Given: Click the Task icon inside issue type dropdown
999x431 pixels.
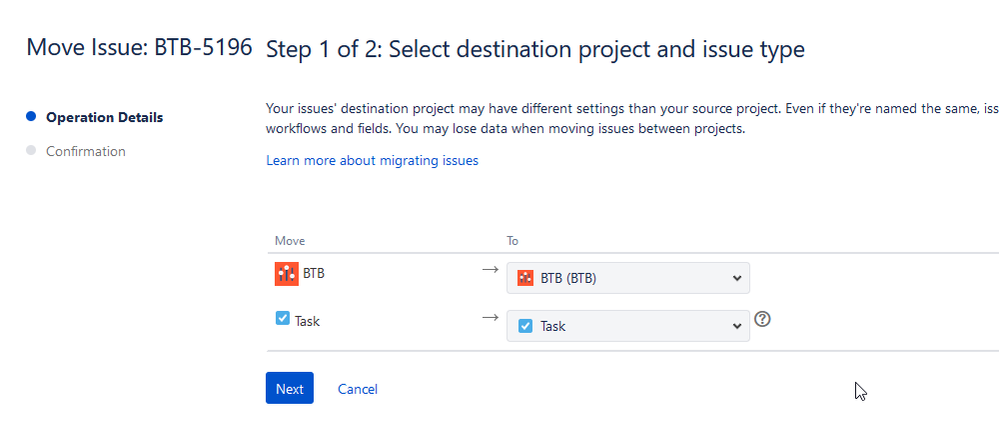Looking at the screenshot, I should click(x=525, y=326).
